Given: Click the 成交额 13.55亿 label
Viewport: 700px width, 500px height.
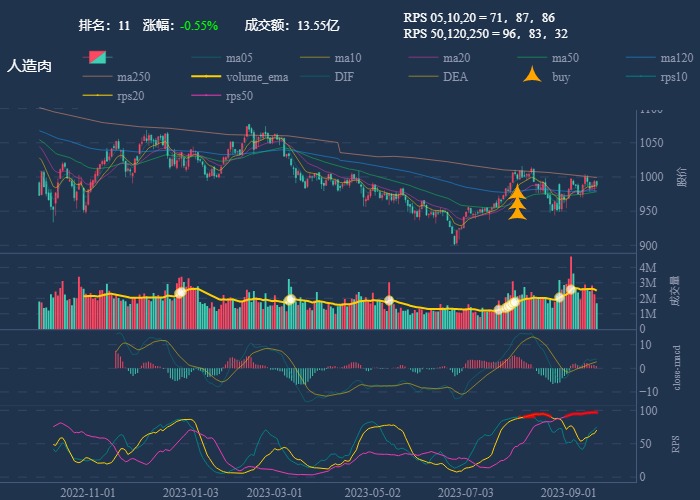Looking at the screenshot, I should tap(292, 25).
